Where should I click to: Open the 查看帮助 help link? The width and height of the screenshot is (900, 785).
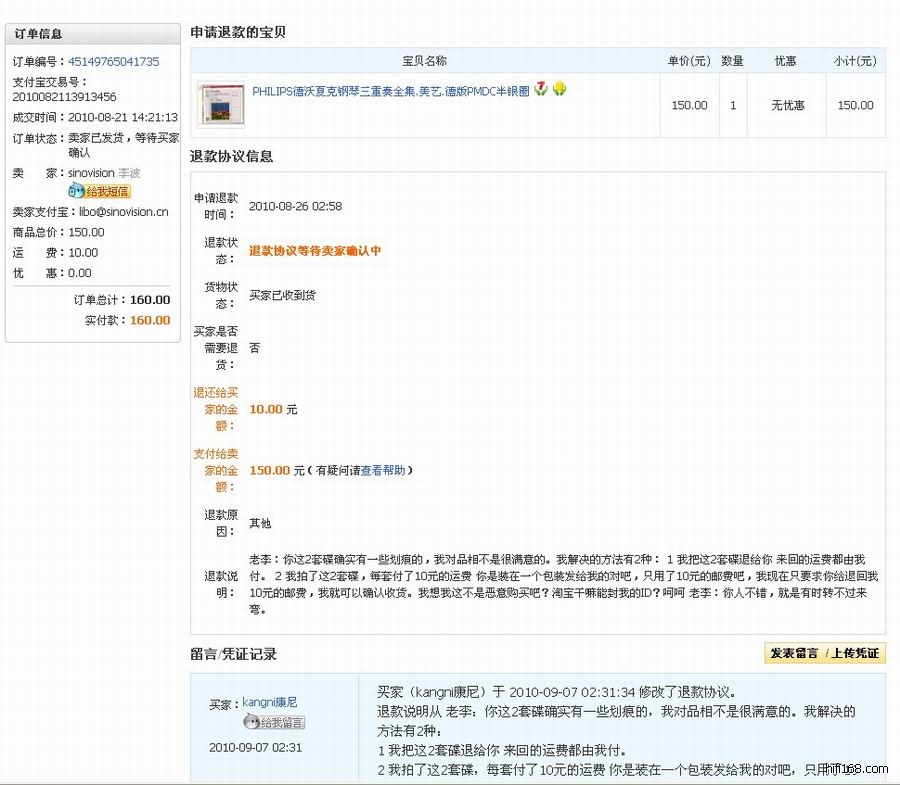point(384,470)
